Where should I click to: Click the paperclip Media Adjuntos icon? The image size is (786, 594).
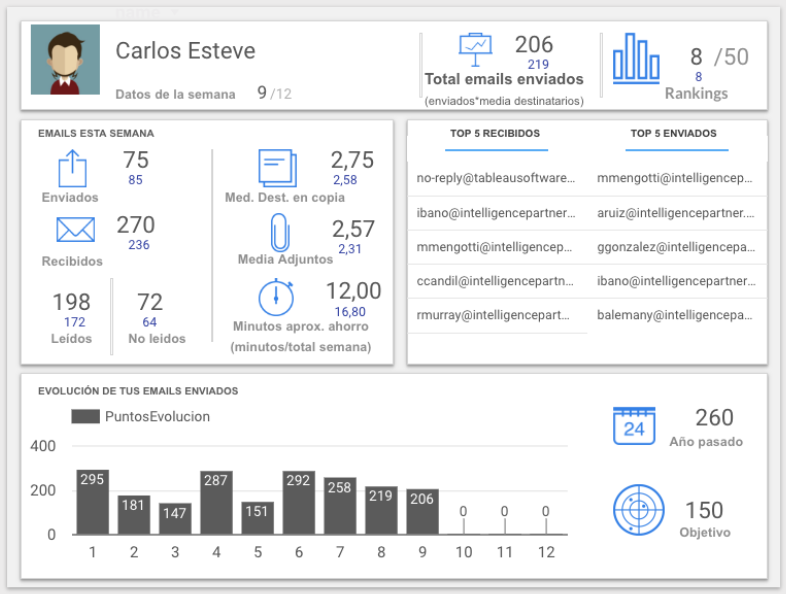tap(278, 232)
